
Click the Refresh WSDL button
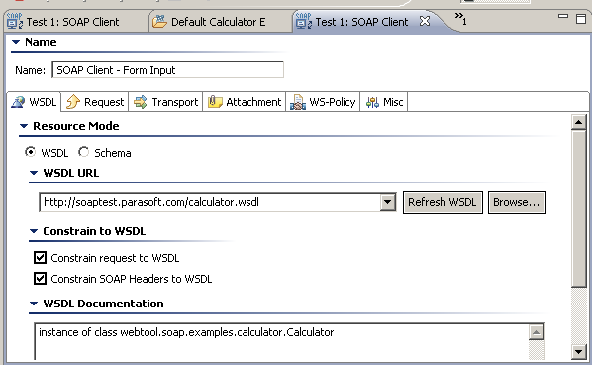click(442, 202)
